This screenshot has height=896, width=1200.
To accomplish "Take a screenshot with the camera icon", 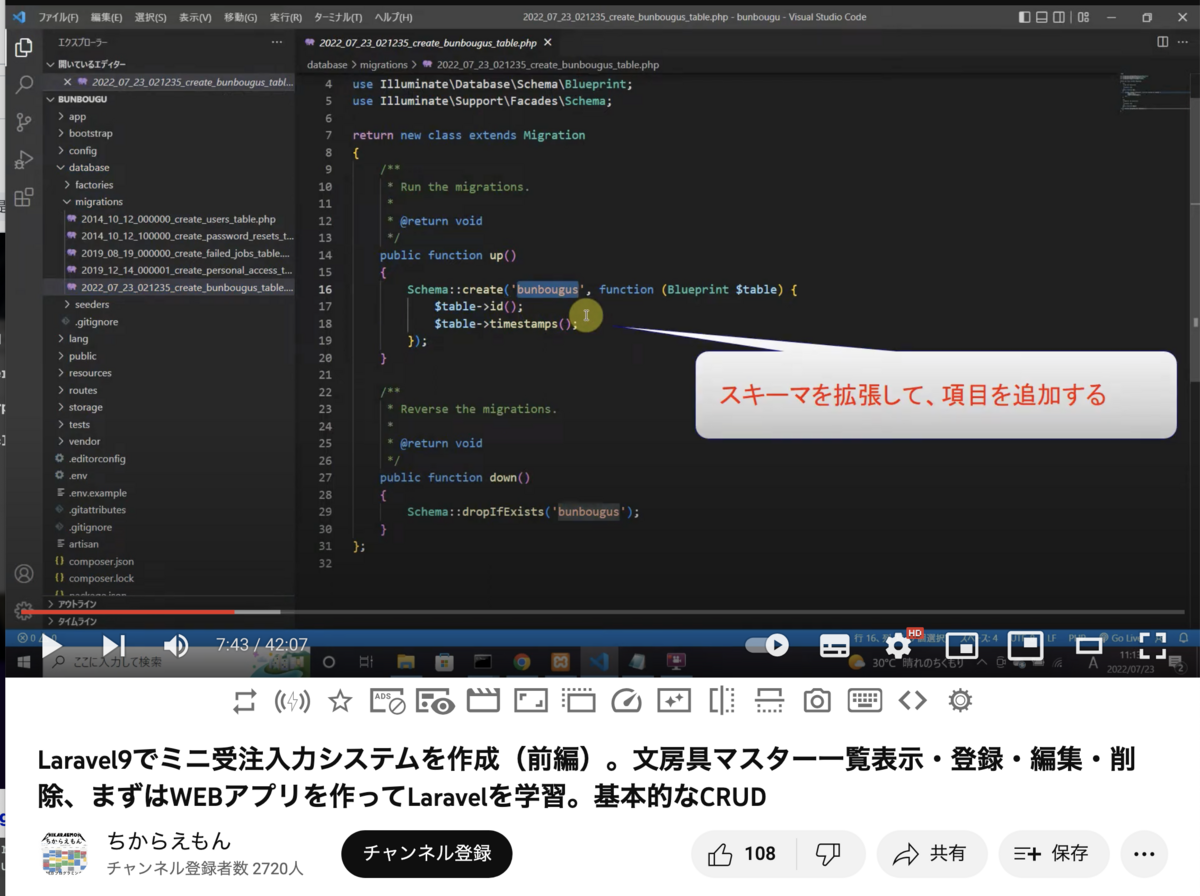I will coord(817,702).
